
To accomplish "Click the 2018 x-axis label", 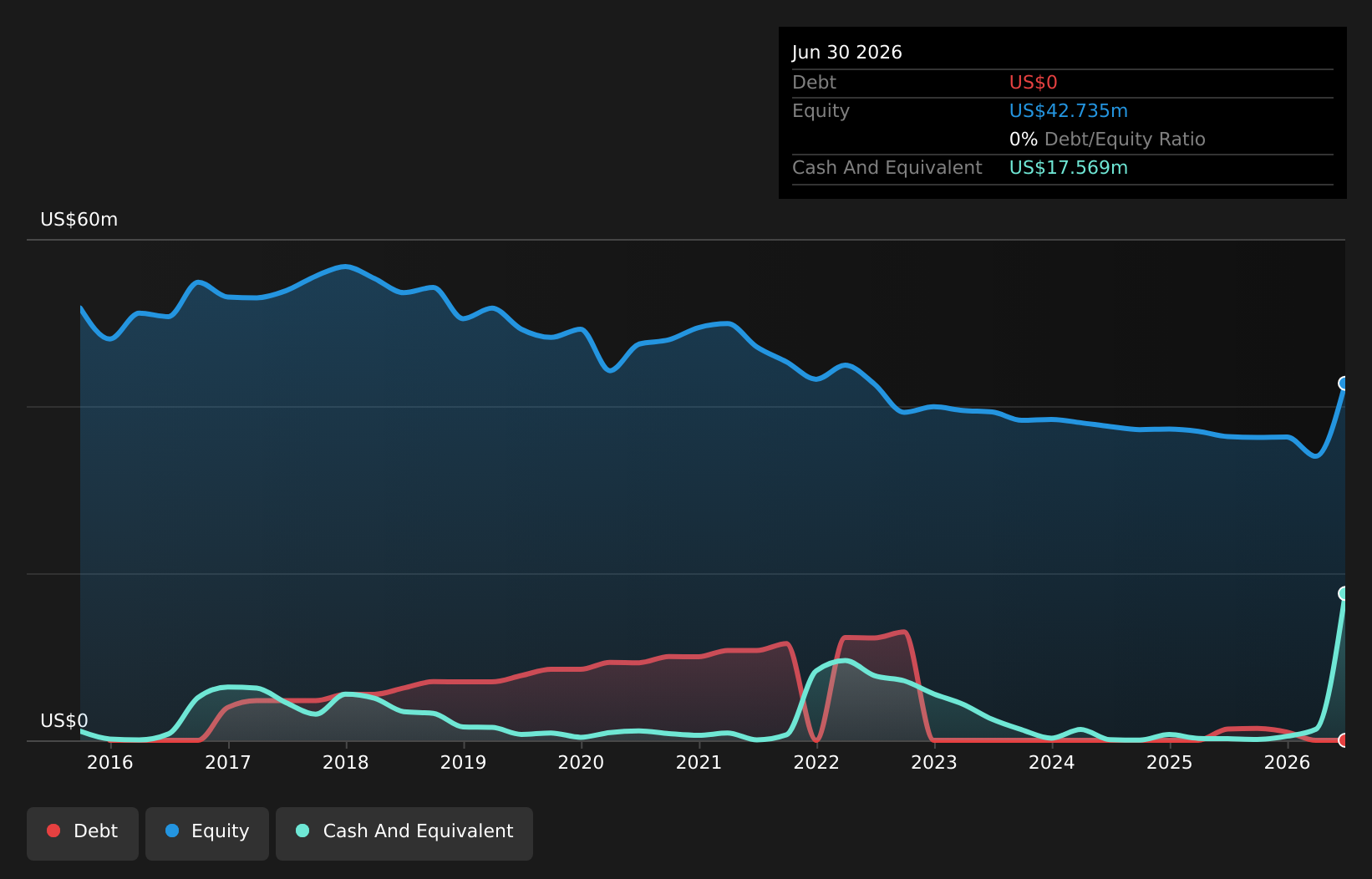I will pos(346,762).
